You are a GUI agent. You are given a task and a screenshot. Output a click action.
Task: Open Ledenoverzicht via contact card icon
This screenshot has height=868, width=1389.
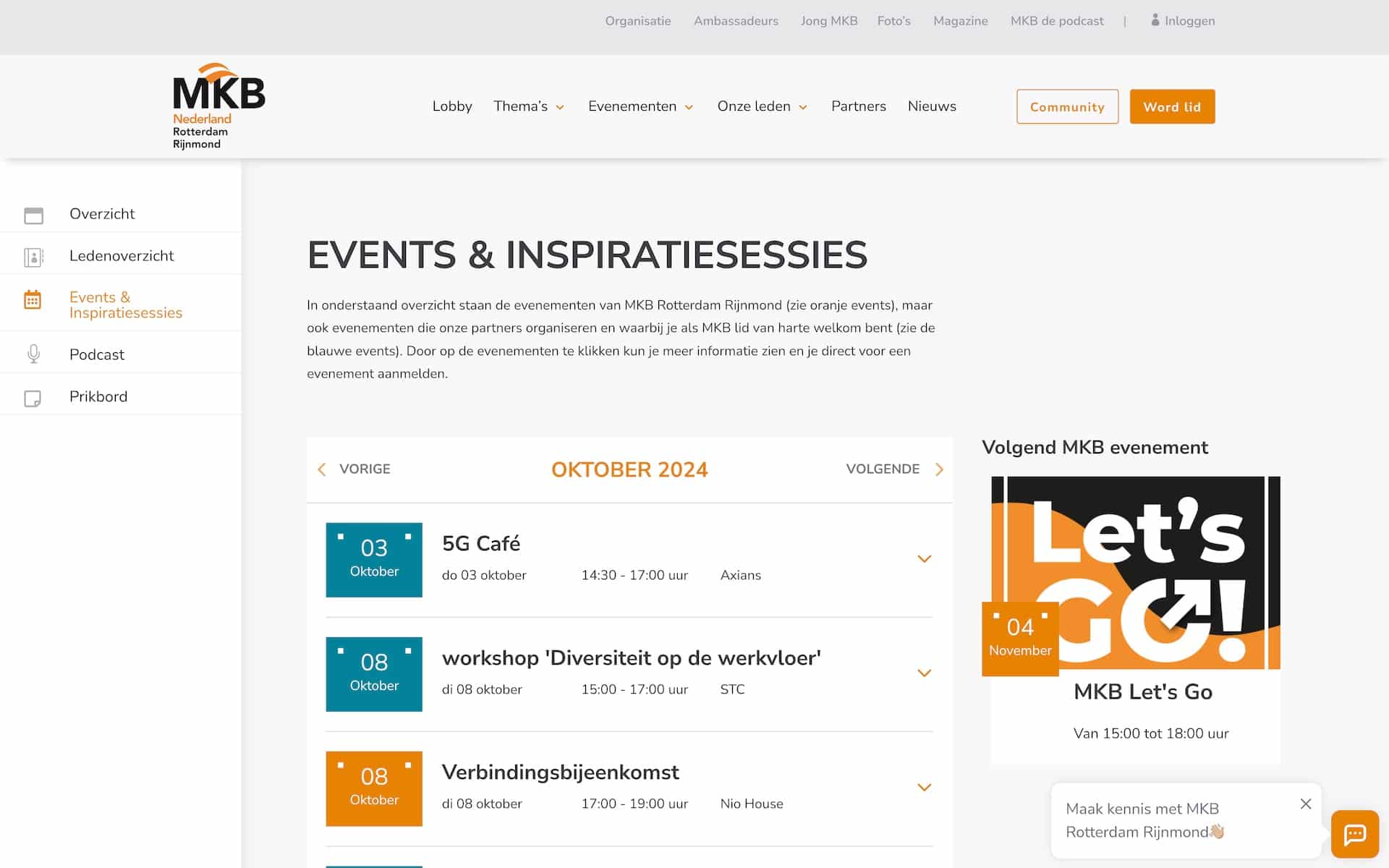pos(33,255)
